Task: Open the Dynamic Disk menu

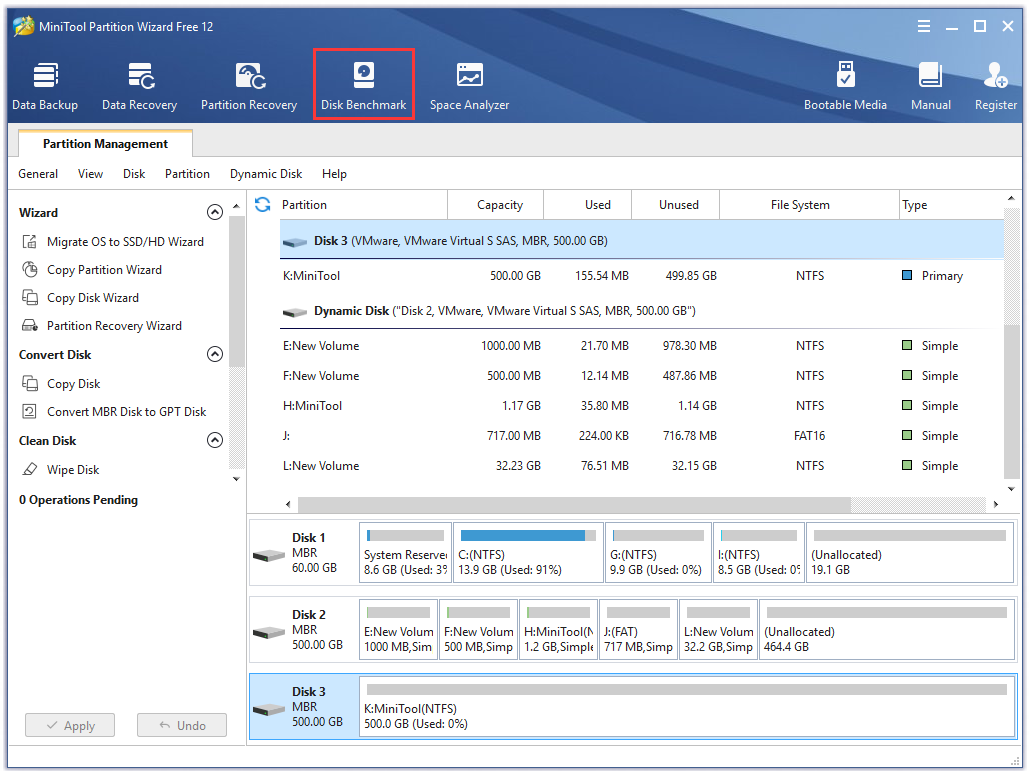Action: point(265,173)
